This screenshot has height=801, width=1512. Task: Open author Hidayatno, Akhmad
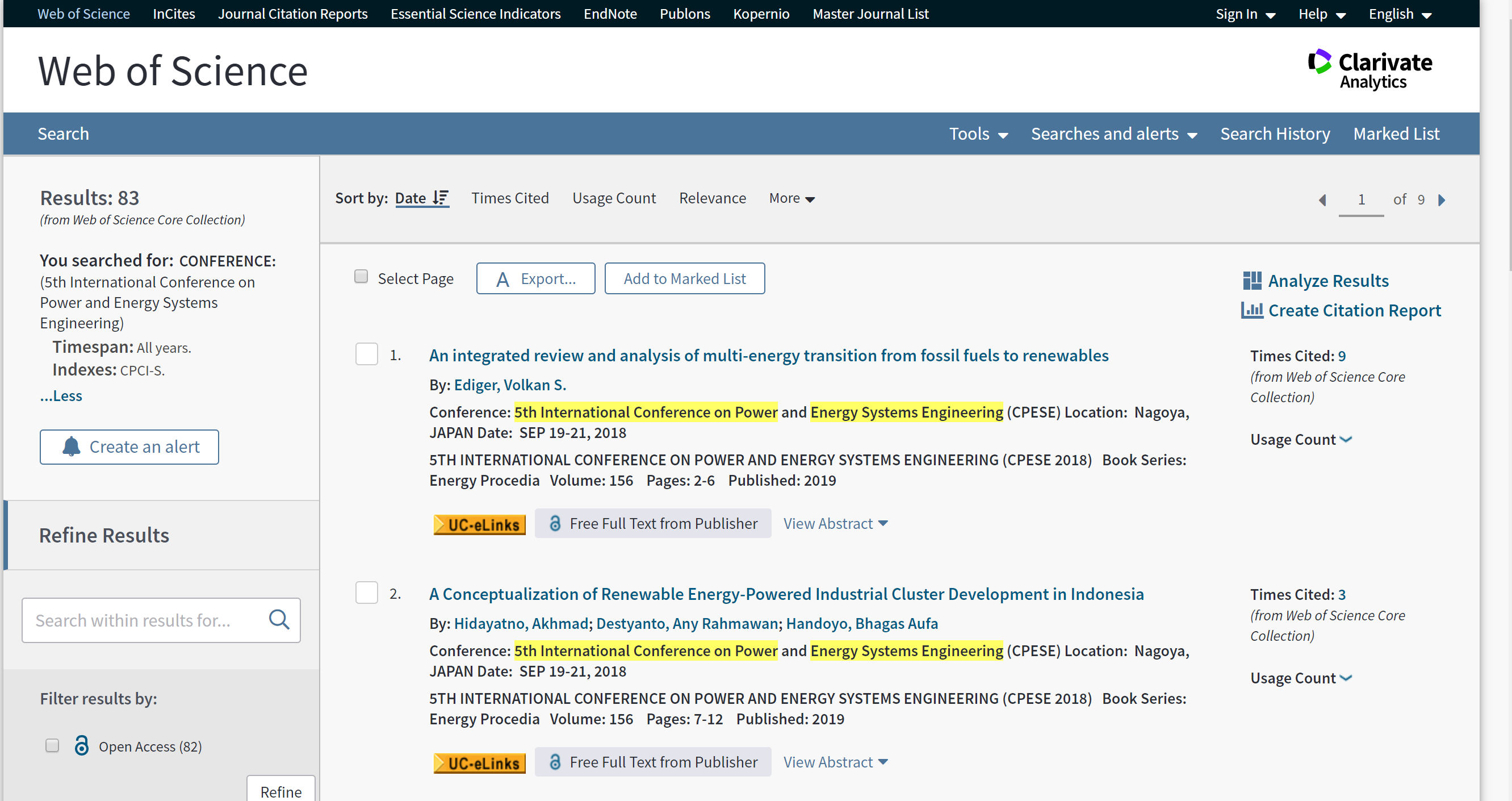tap(521, 623)
